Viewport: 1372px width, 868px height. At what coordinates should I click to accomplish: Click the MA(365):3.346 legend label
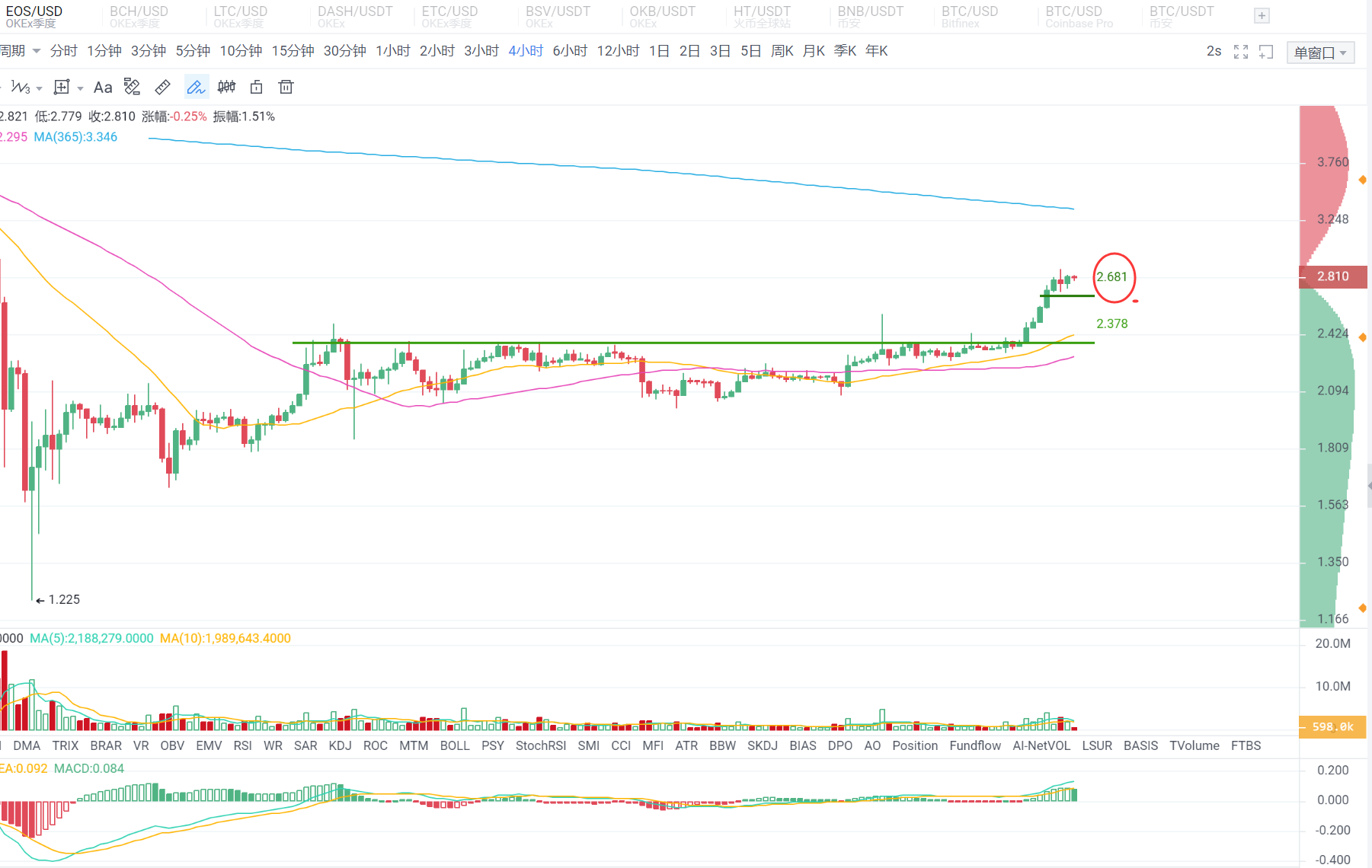click(x=75, y=137)
